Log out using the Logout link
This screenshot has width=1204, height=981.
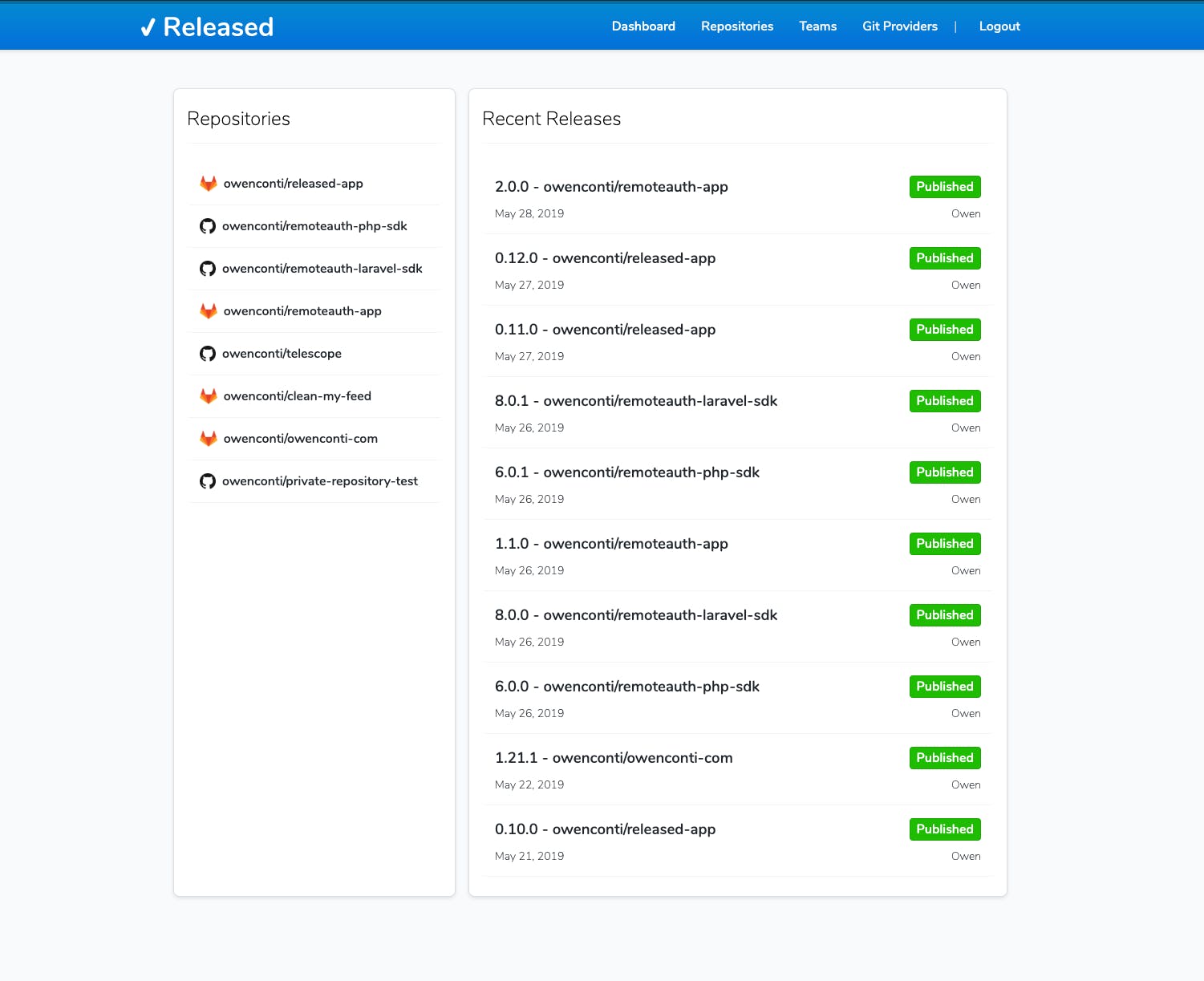(x=999, y=26)
